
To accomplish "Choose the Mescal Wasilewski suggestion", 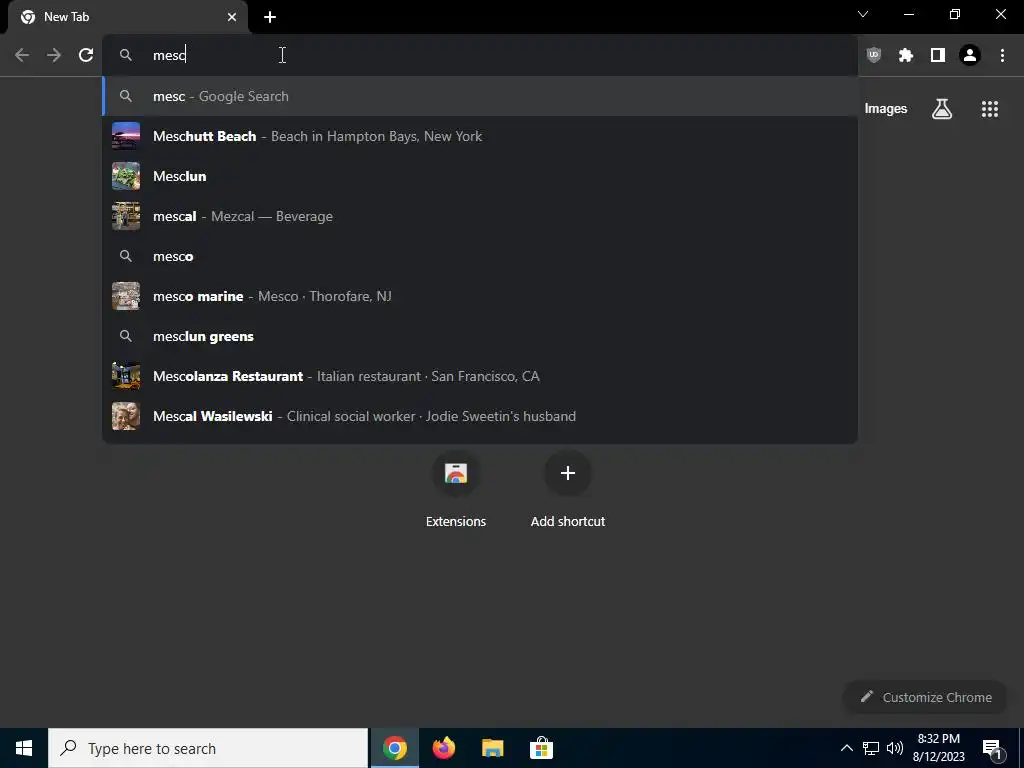I will tap(480, 416).
